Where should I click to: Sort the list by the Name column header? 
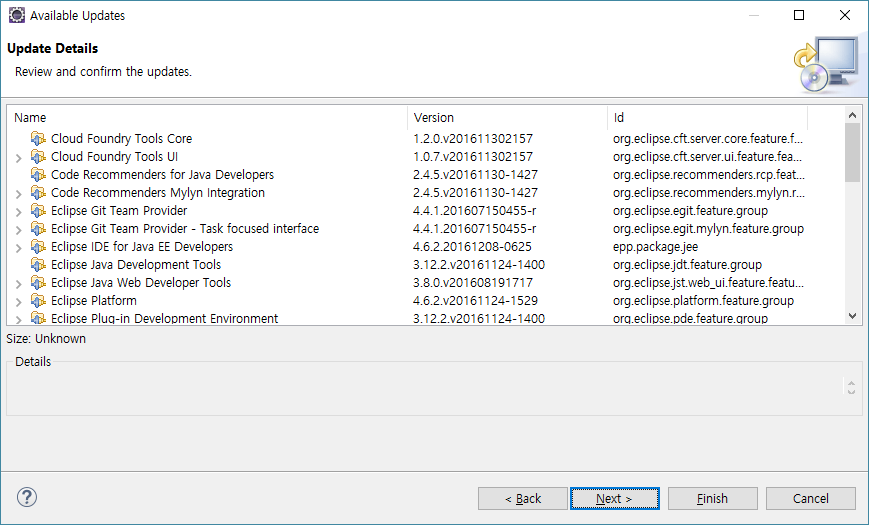207,118
